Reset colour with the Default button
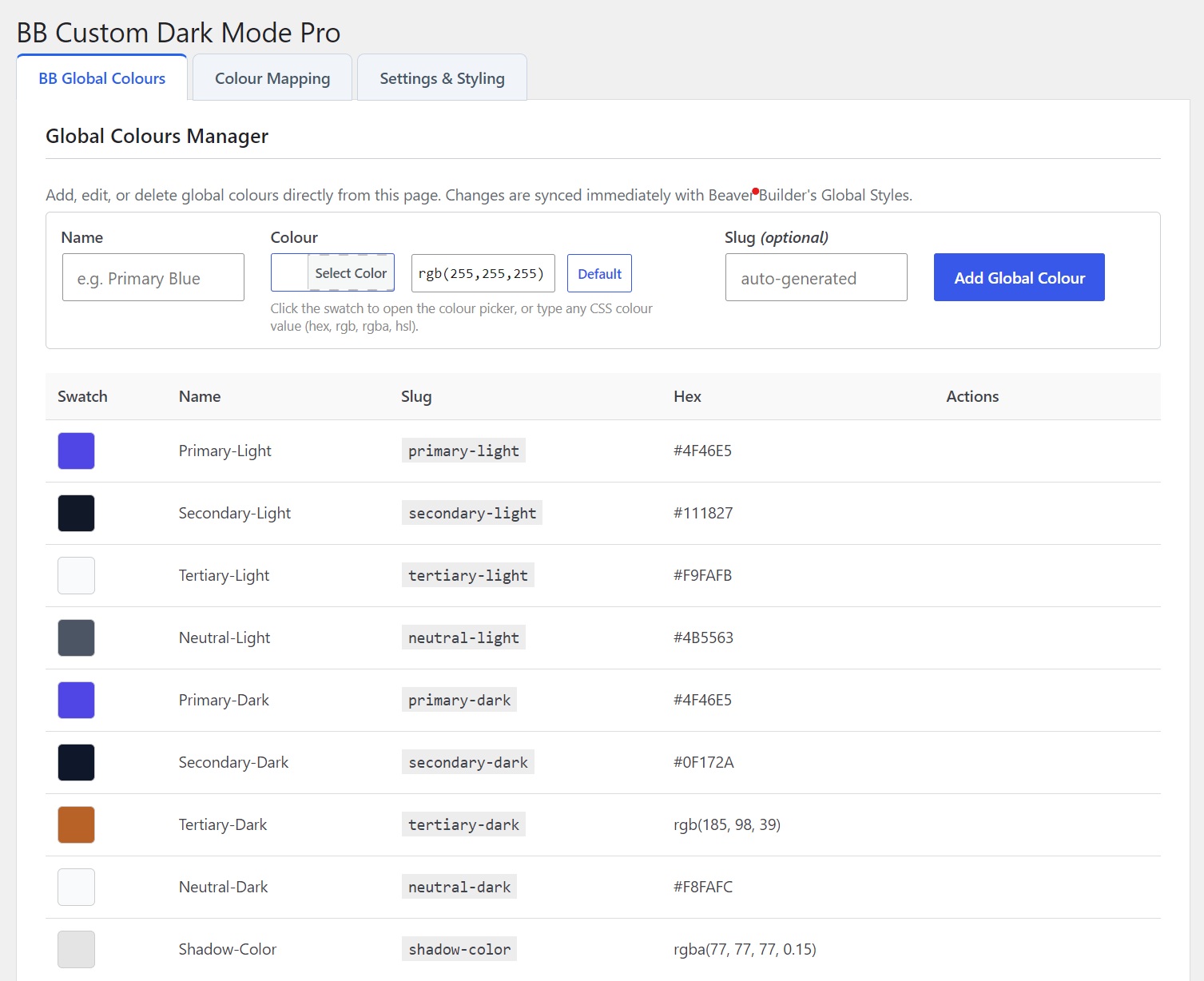This screenshot has width=1204, height=981. click(599, 273)
